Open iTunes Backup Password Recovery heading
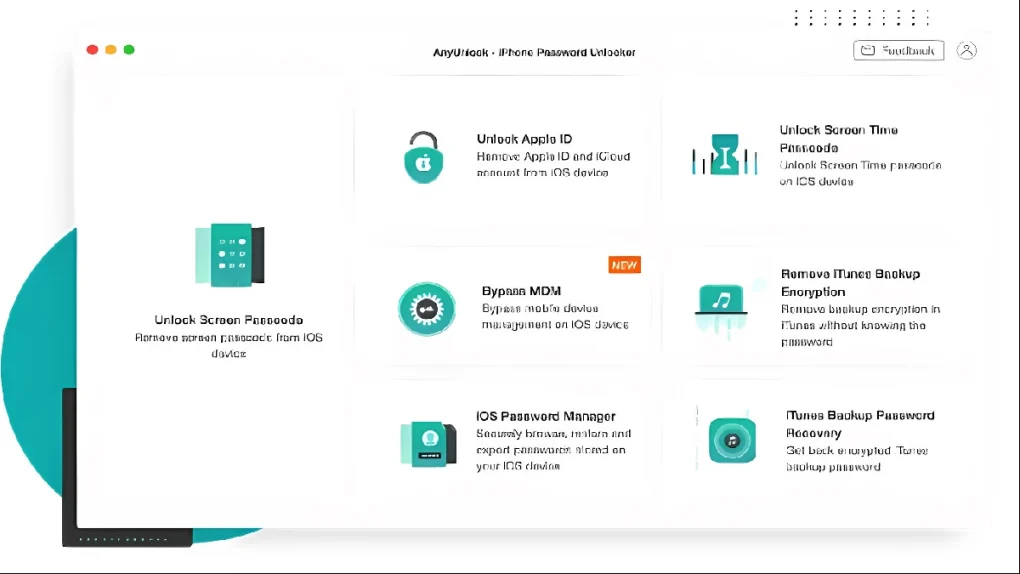Screen dimensions: 1020x574 (x=860, y=424)
